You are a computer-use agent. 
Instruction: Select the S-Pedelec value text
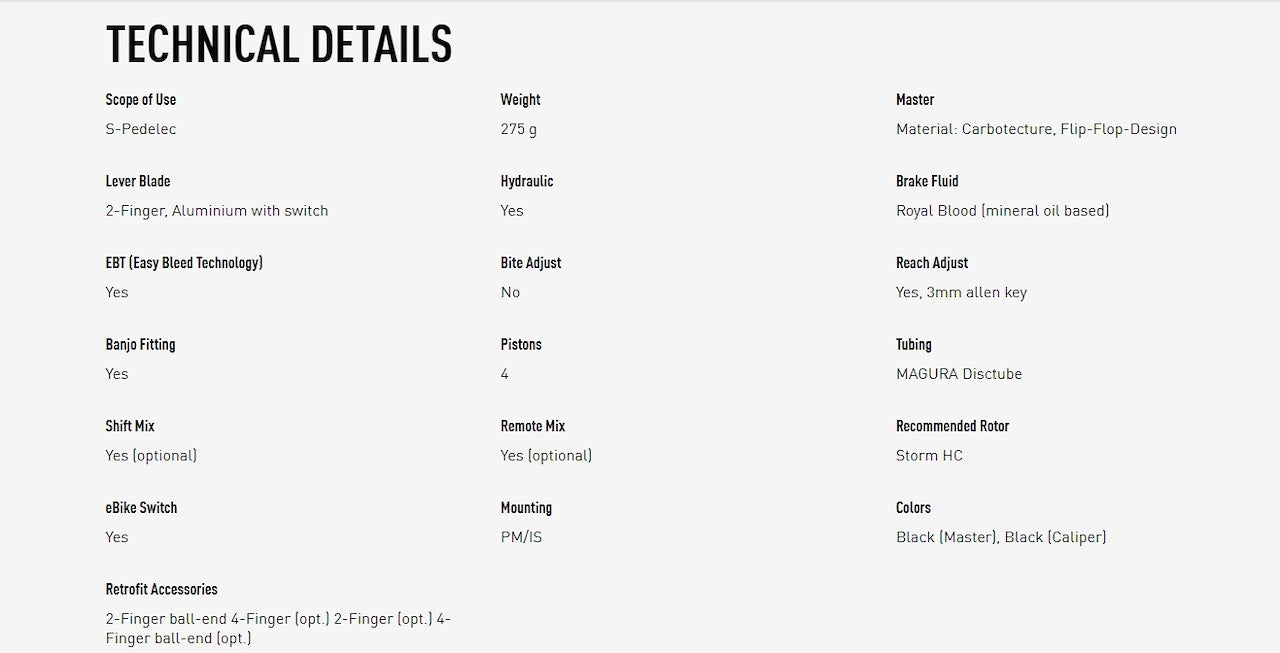[x=141, y=129]
